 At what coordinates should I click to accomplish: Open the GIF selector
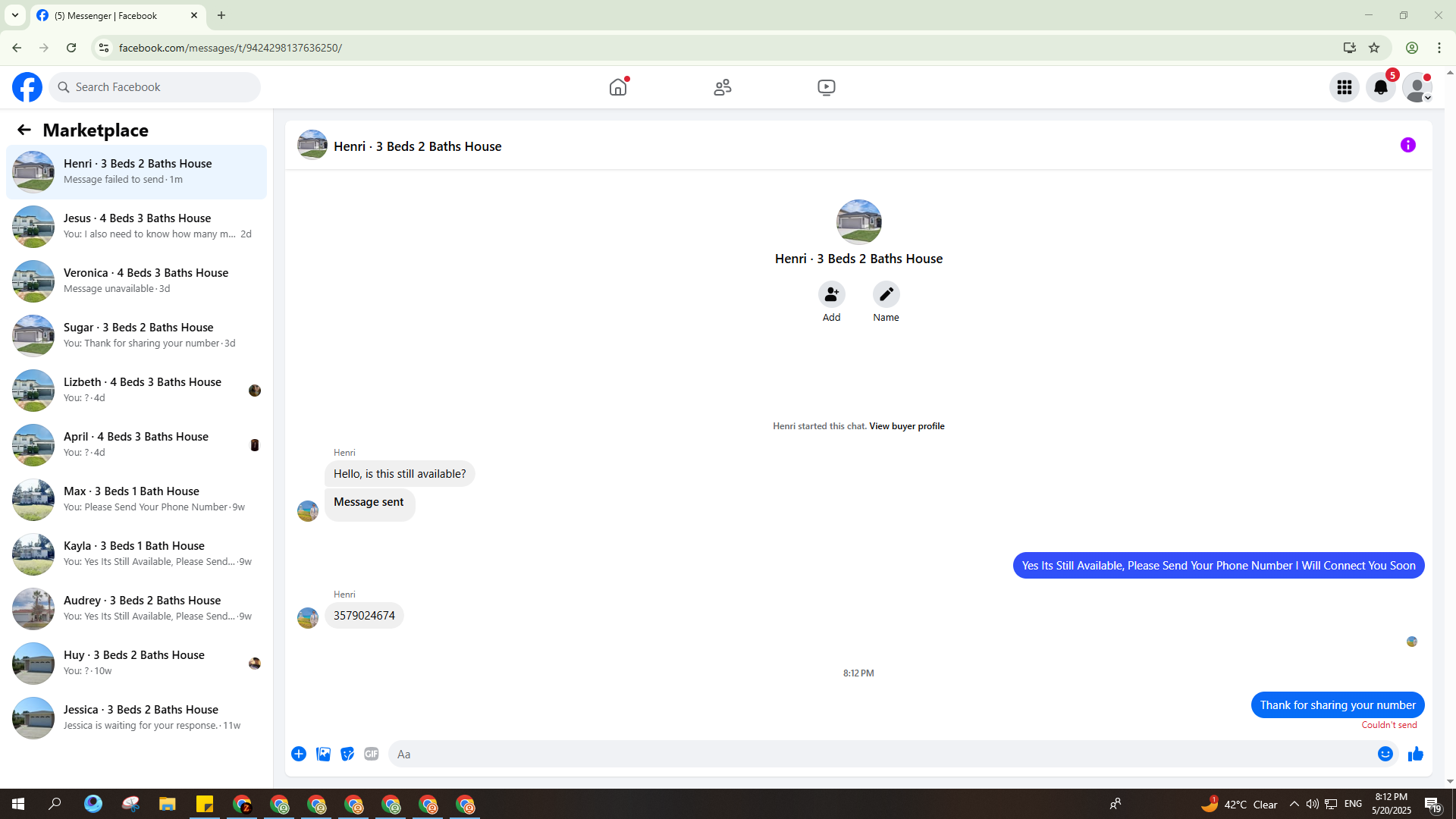tap(371, 754)
